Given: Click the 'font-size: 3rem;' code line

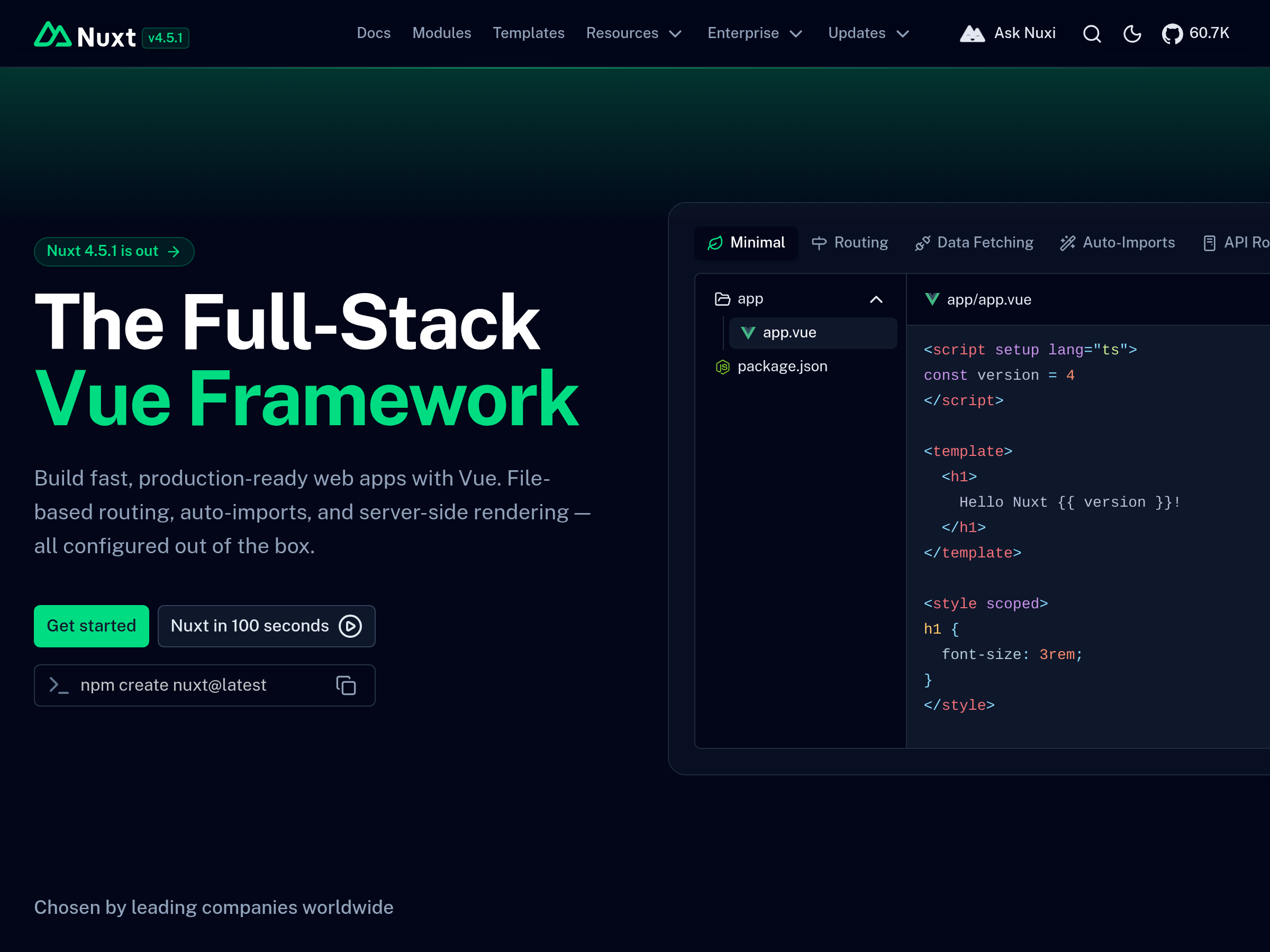Looking at the screenshot, I should coord(1012,654).
